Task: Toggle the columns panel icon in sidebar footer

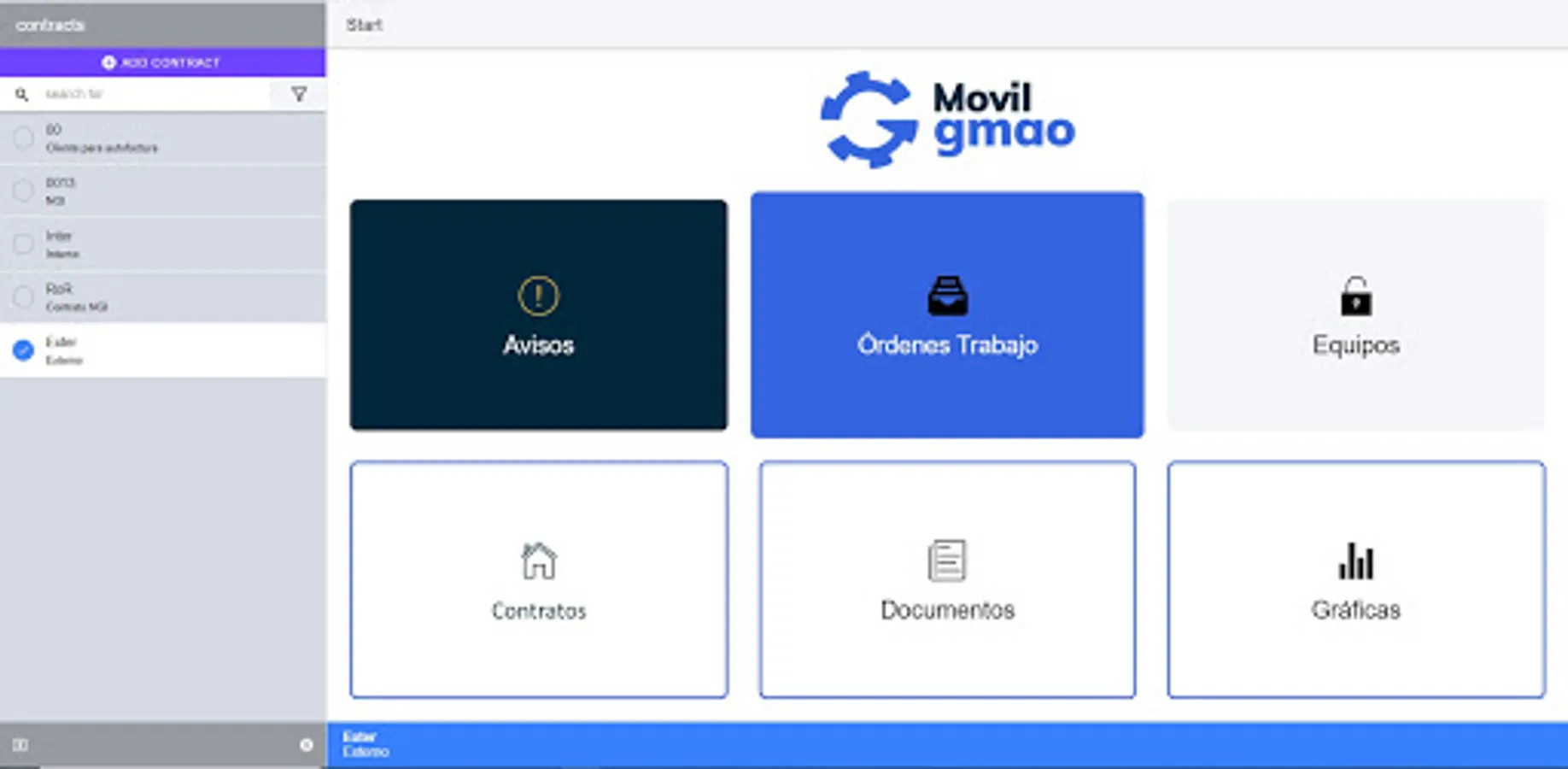Action: (x=20, y=745)
